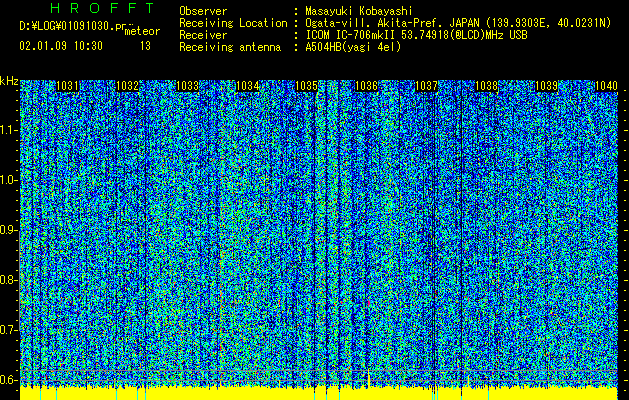Select observer name Masayuki Kobayashi
This screenshot has height=400, width=629.
359,11
